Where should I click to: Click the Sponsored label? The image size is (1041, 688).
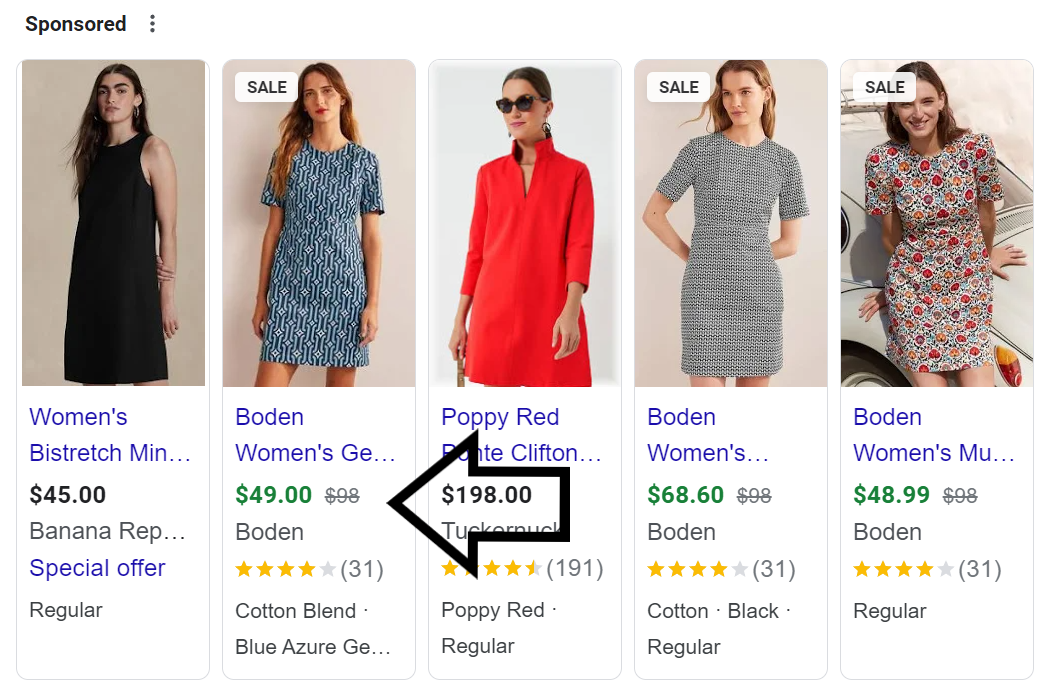[x=75, y=23]
